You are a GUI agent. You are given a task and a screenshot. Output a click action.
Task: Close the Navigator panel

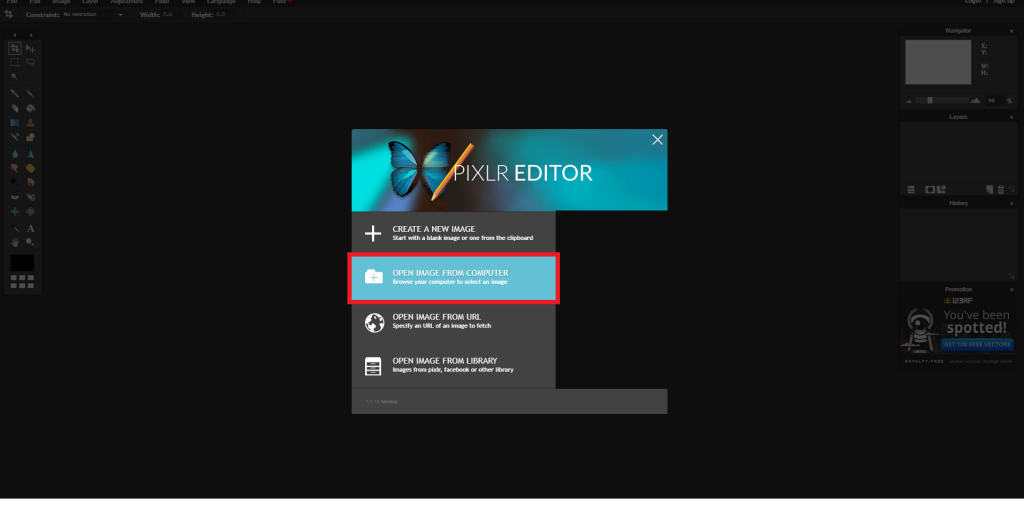coord(1011,31)
